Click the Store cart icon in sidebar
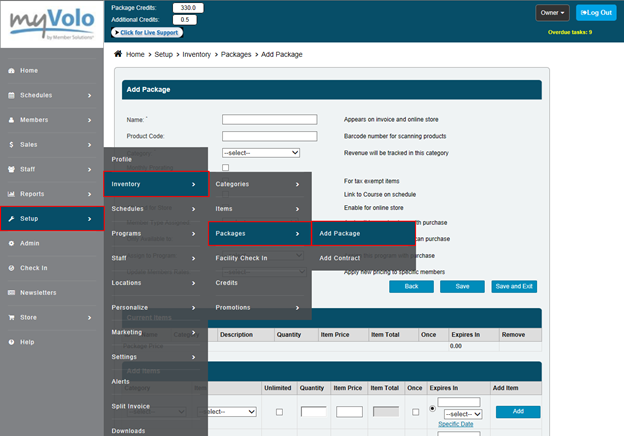The width and height of the screenshot is (624, 436). tap(10, 317)
